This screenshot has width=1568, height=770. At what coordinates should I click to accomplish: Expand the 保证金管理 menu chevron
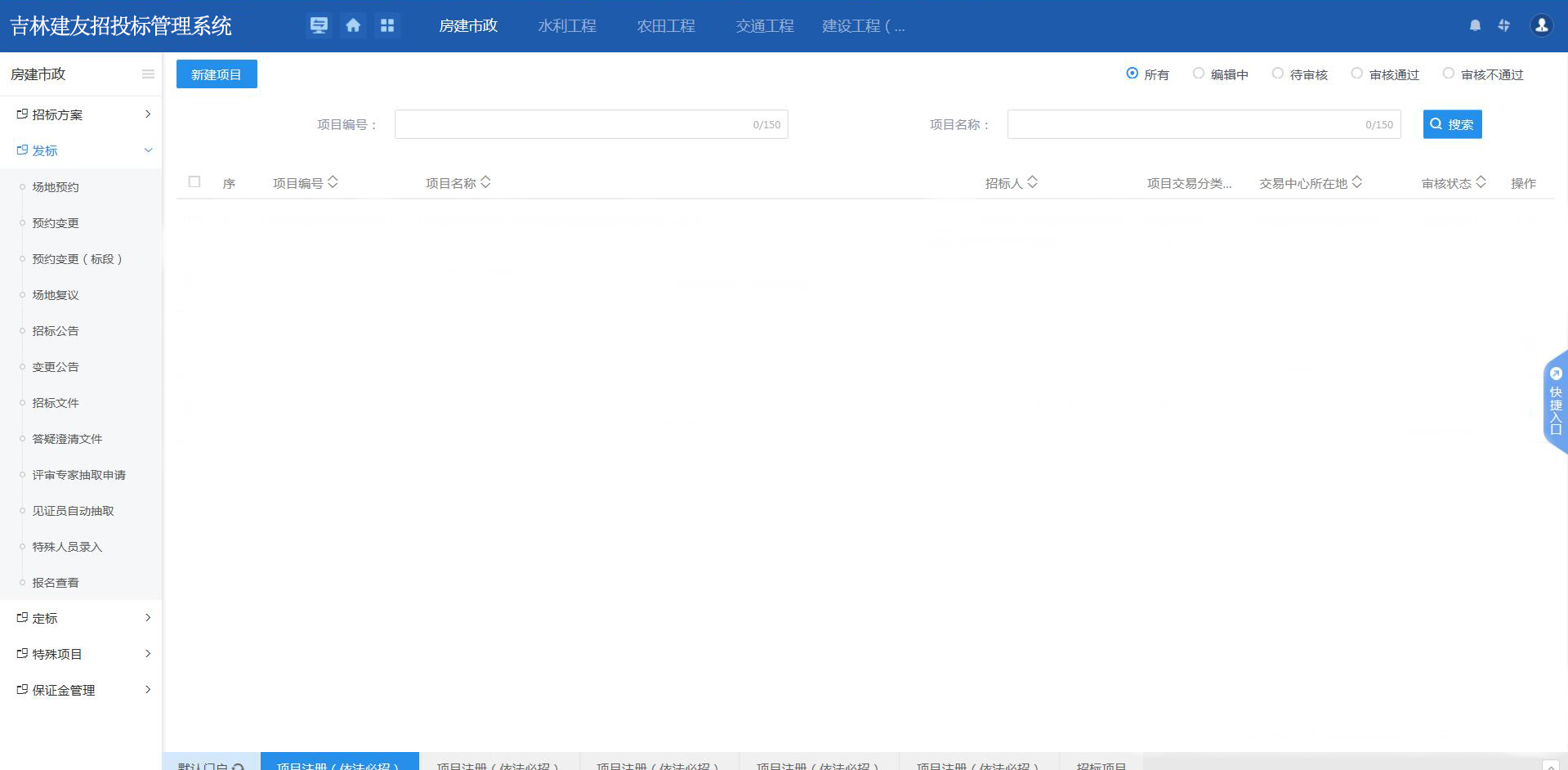pyautogui.click(x=148, y=690)
